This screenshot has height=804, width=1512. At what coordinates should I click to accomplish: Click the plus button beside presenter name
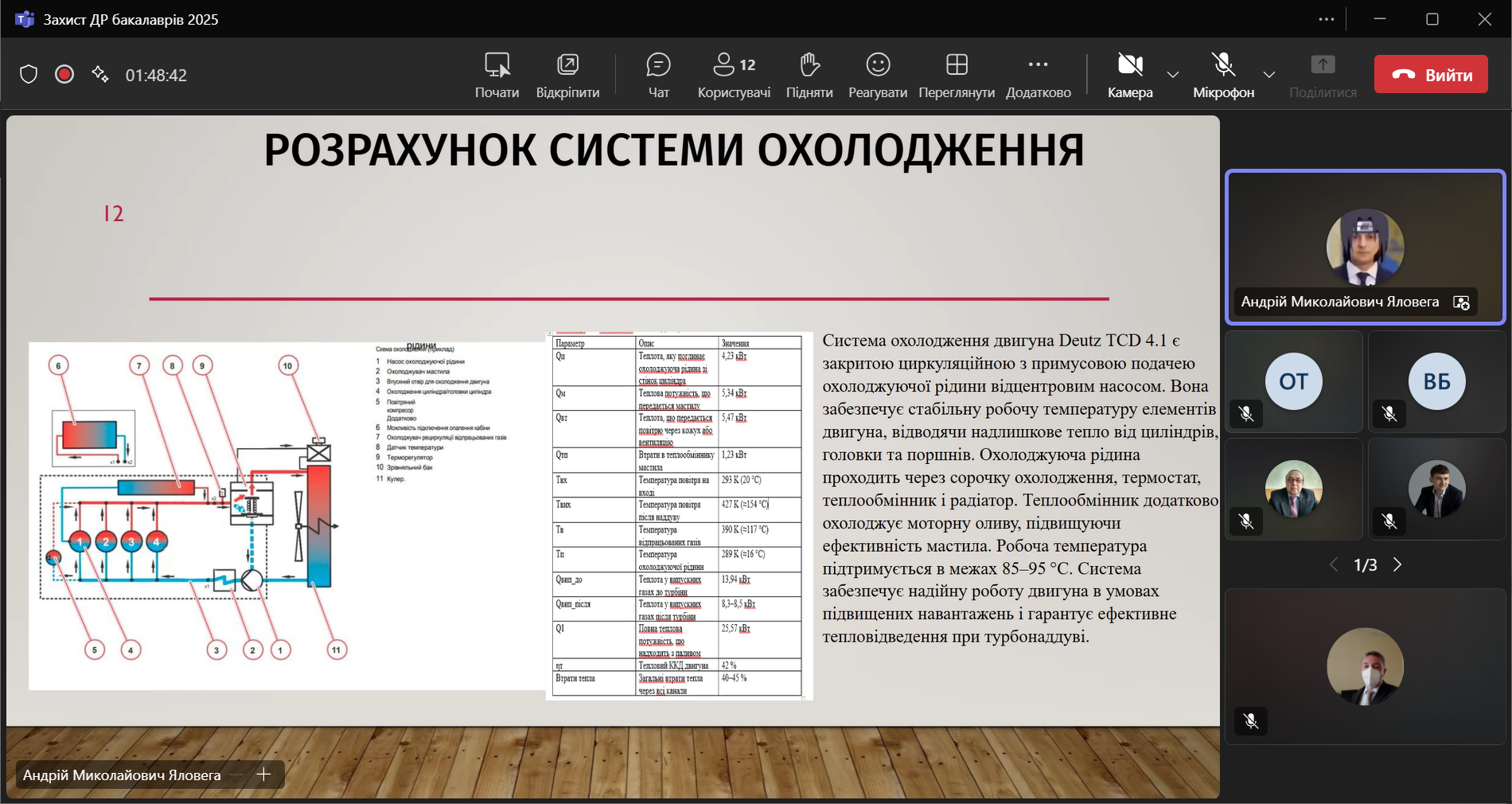click(264, 775)
